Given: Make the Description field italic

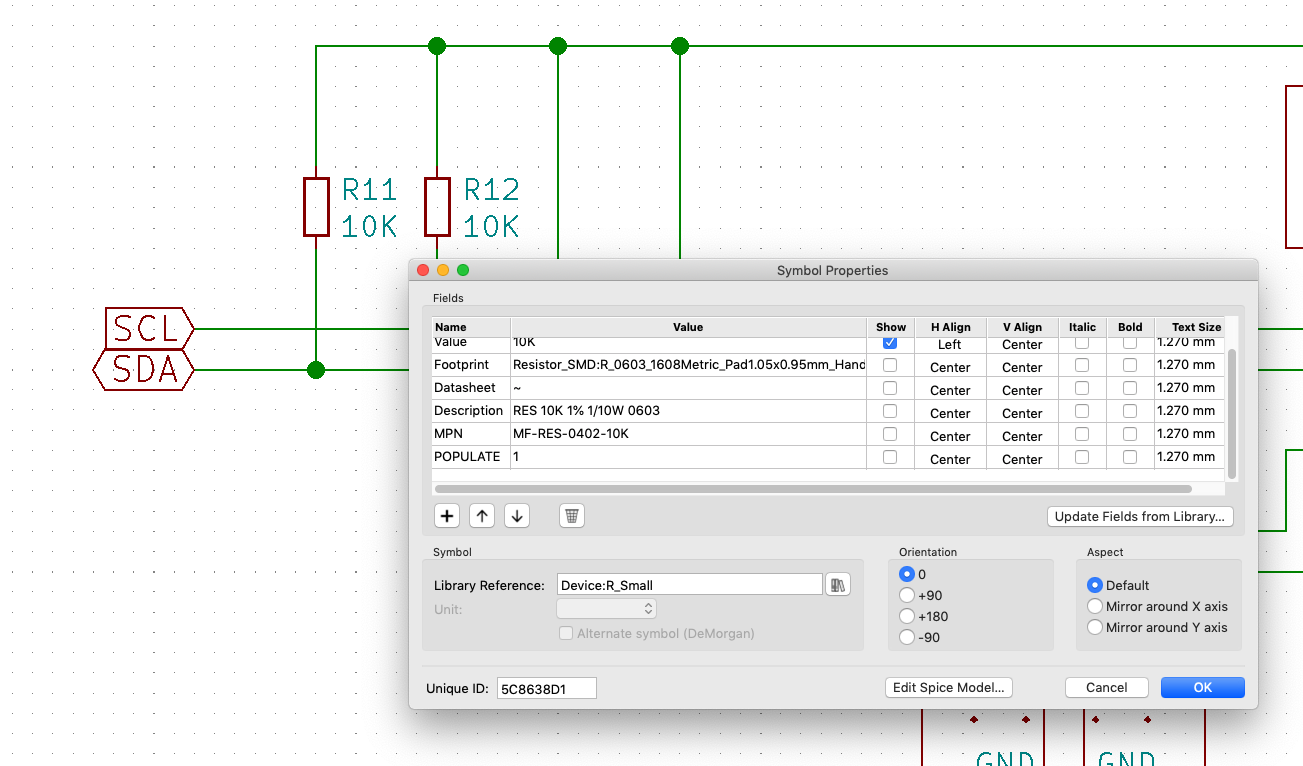Looking at the screenshot, I should (x=1081, y=411).
